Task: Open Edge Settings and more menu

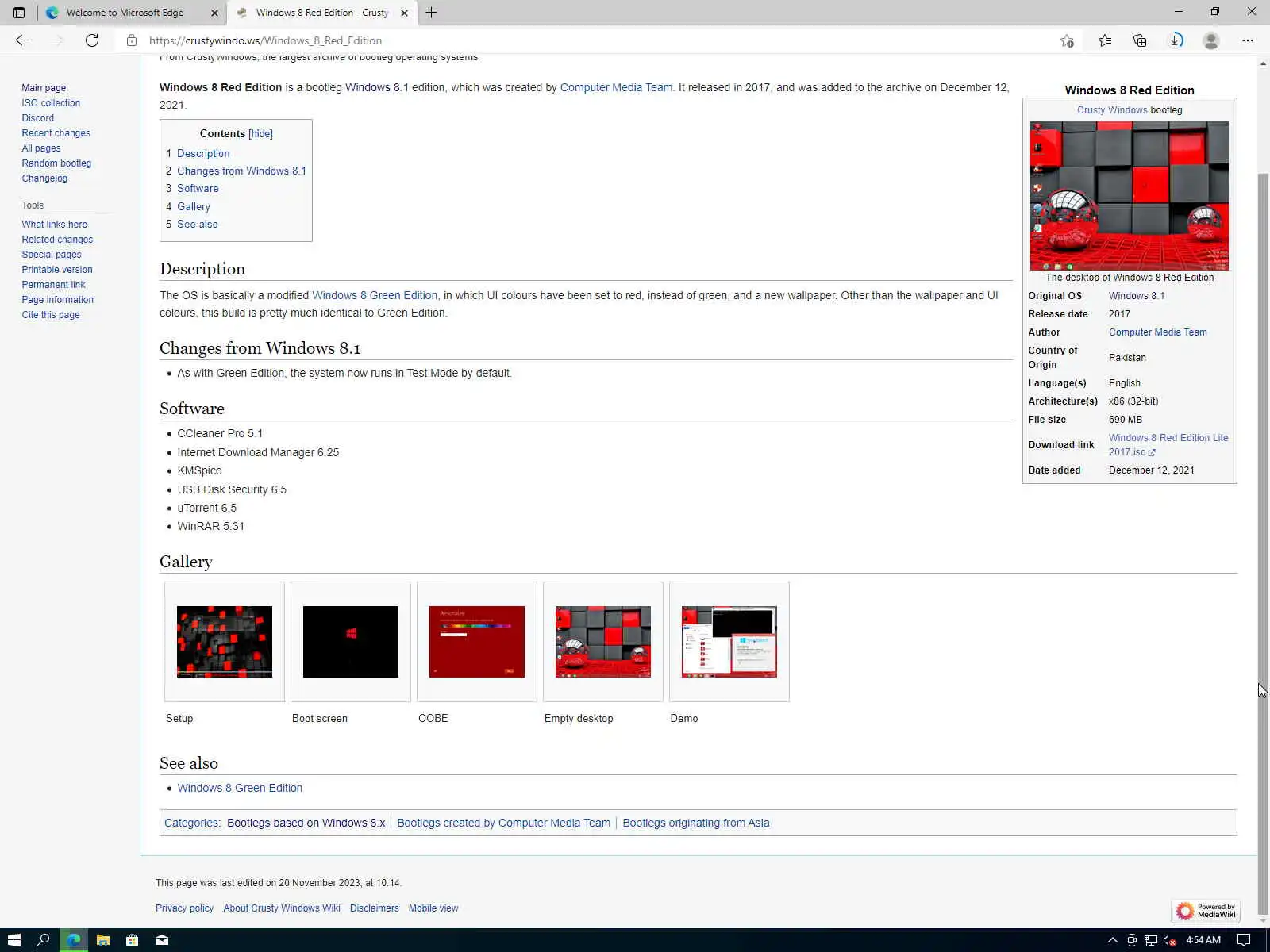Action: point(1248,40)
